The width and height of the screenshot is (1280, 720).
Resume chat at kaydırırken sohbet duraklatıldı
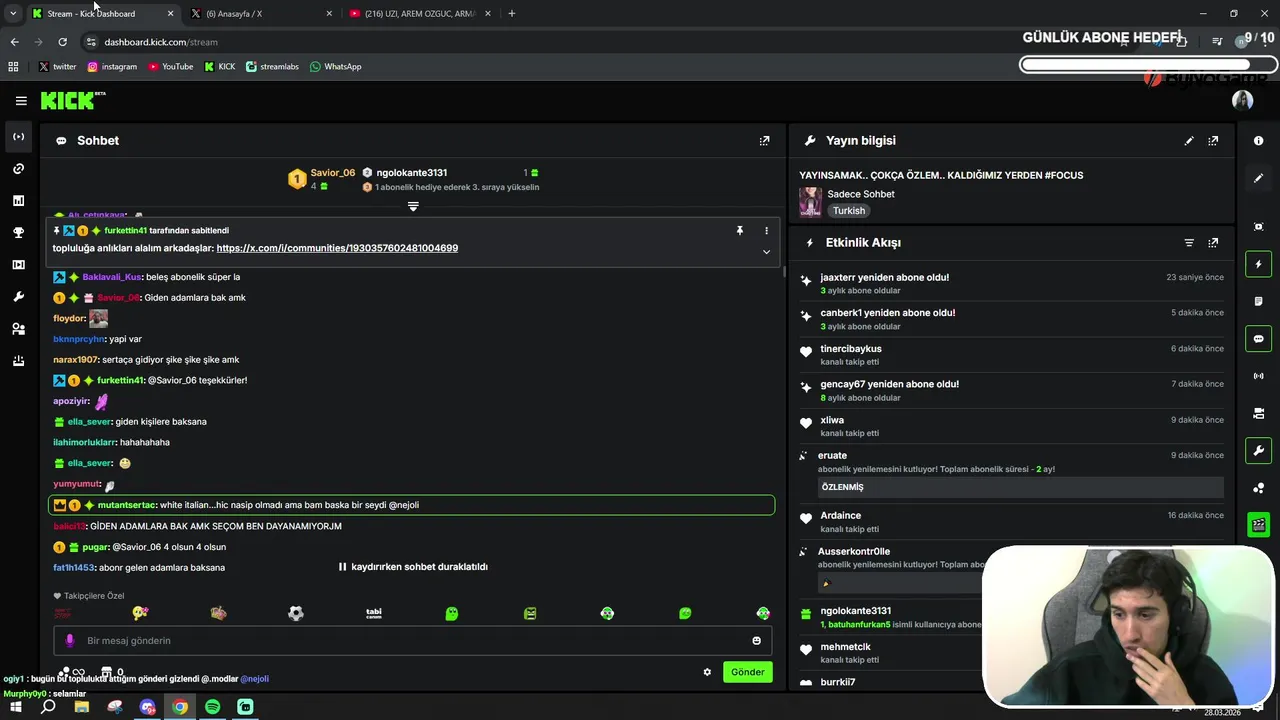[413, 567]
